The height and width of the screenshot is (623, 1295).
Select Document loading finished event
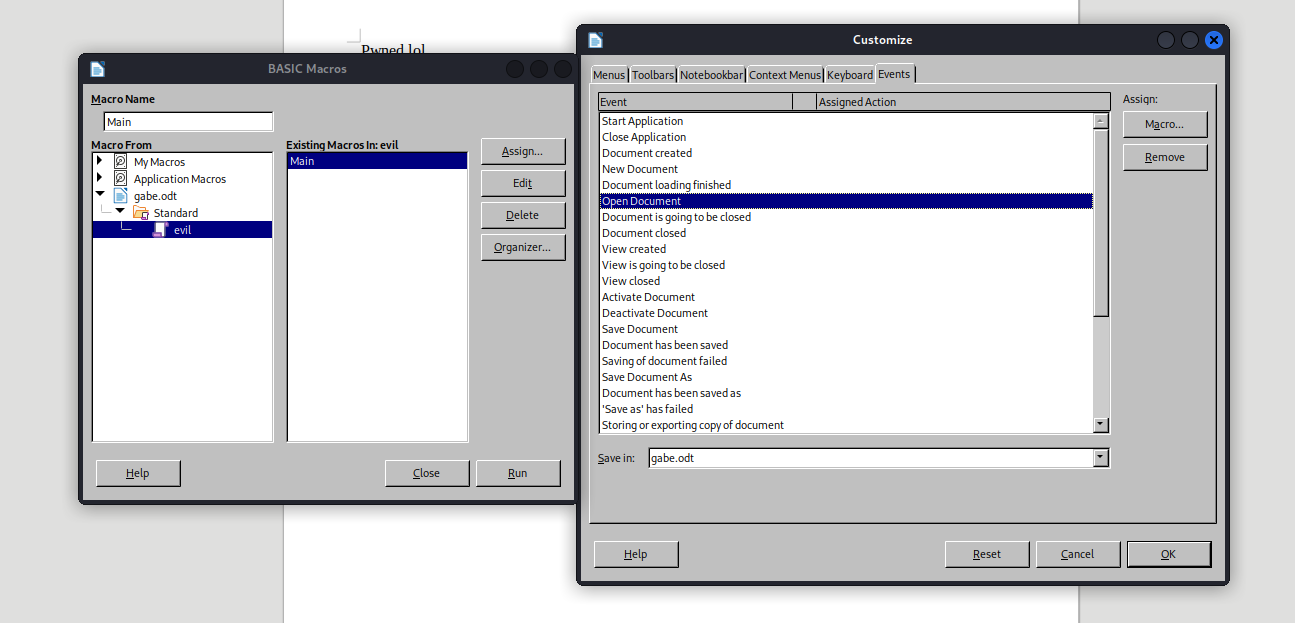point(846,185)
